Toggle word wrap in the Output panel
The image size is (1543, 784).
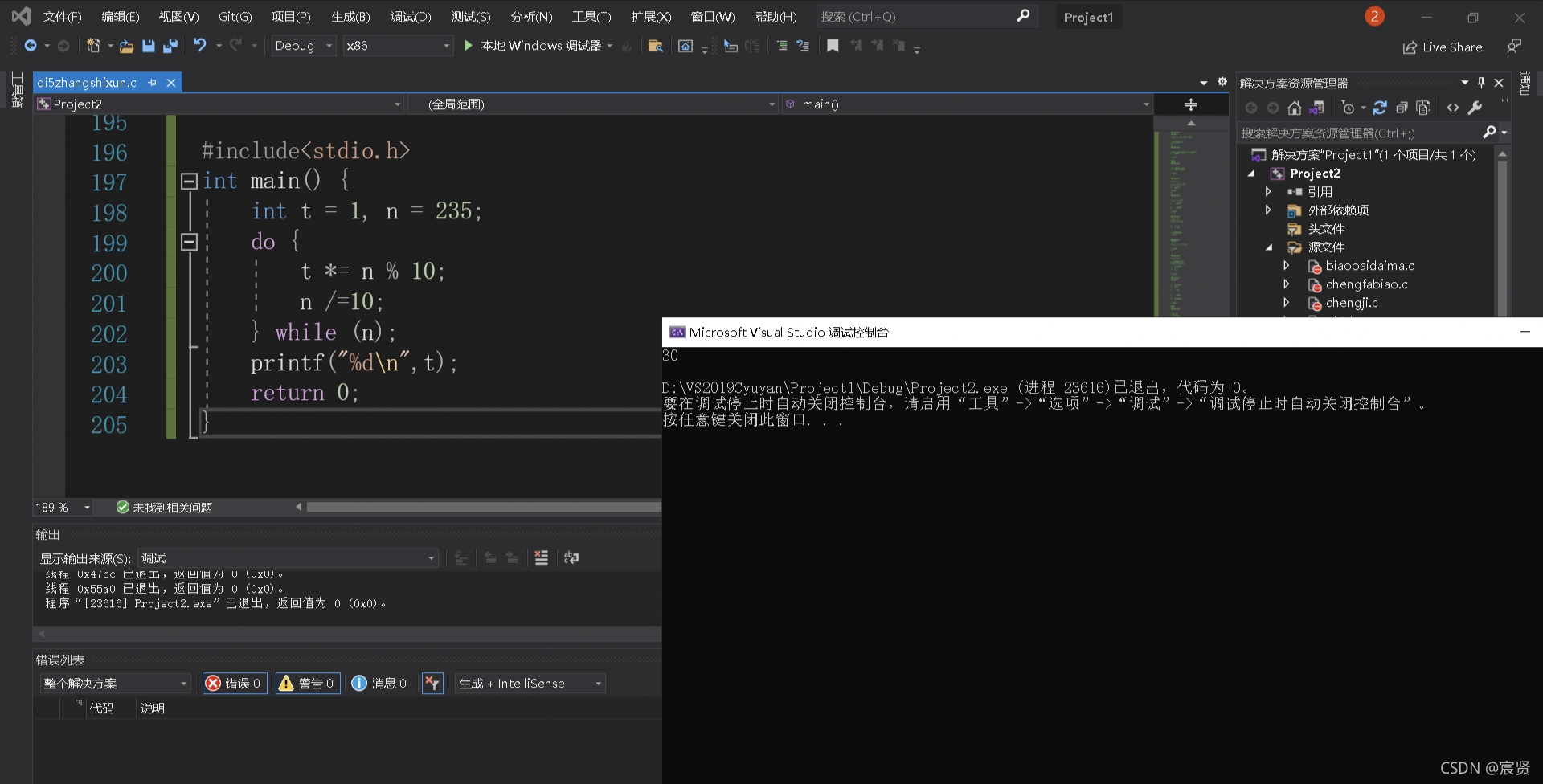571,557
